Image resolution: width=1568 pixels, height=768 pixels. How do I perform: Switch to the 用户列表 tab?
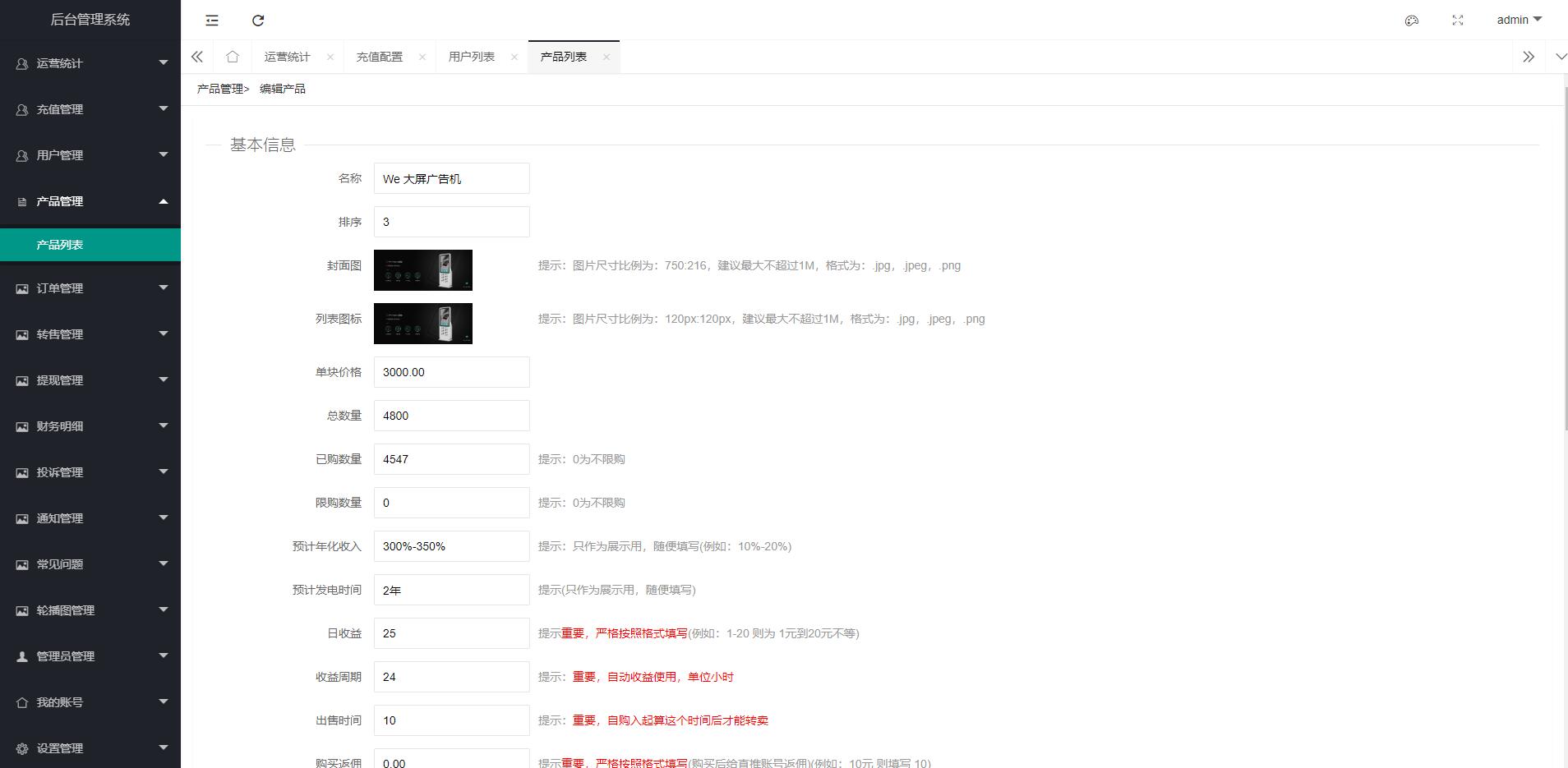pos(471,57)
